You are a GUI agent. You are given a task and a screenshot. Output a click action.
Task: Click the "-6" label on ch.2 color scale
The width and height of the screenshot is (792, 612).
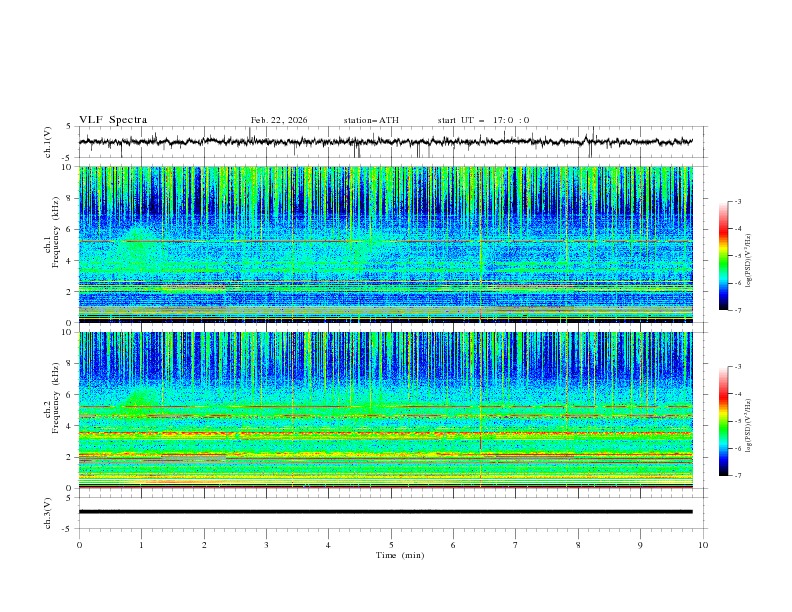[x=738, y=448]
